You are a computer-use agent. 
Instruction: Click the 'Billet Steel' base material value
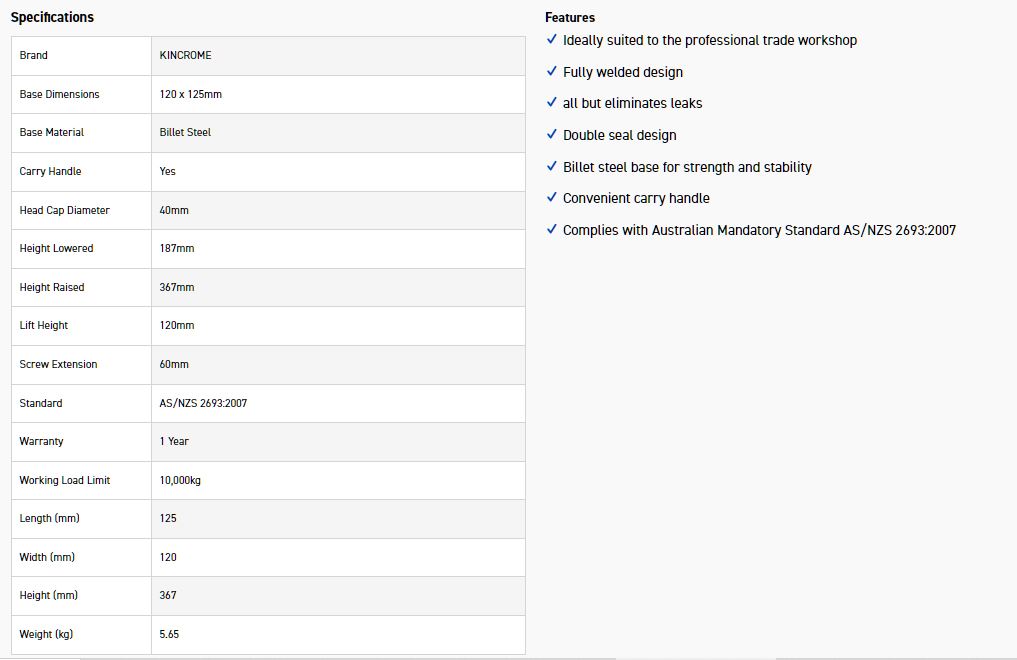pos(185,132)
